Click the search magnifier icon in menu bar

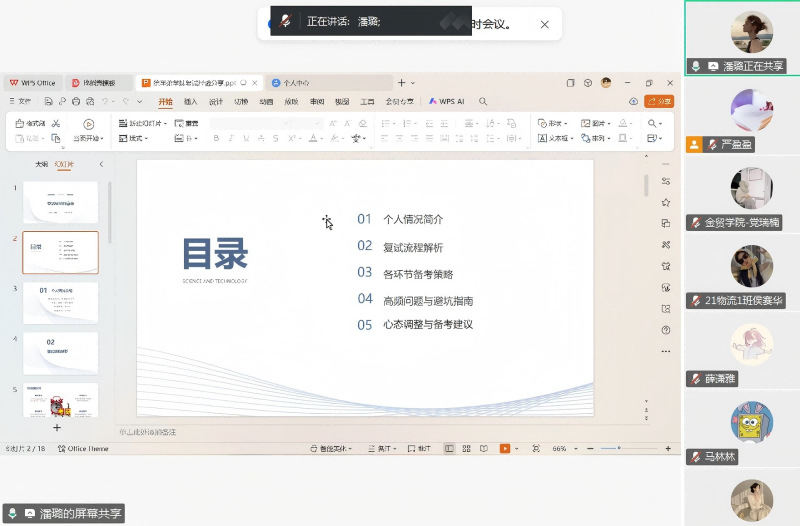483,101
